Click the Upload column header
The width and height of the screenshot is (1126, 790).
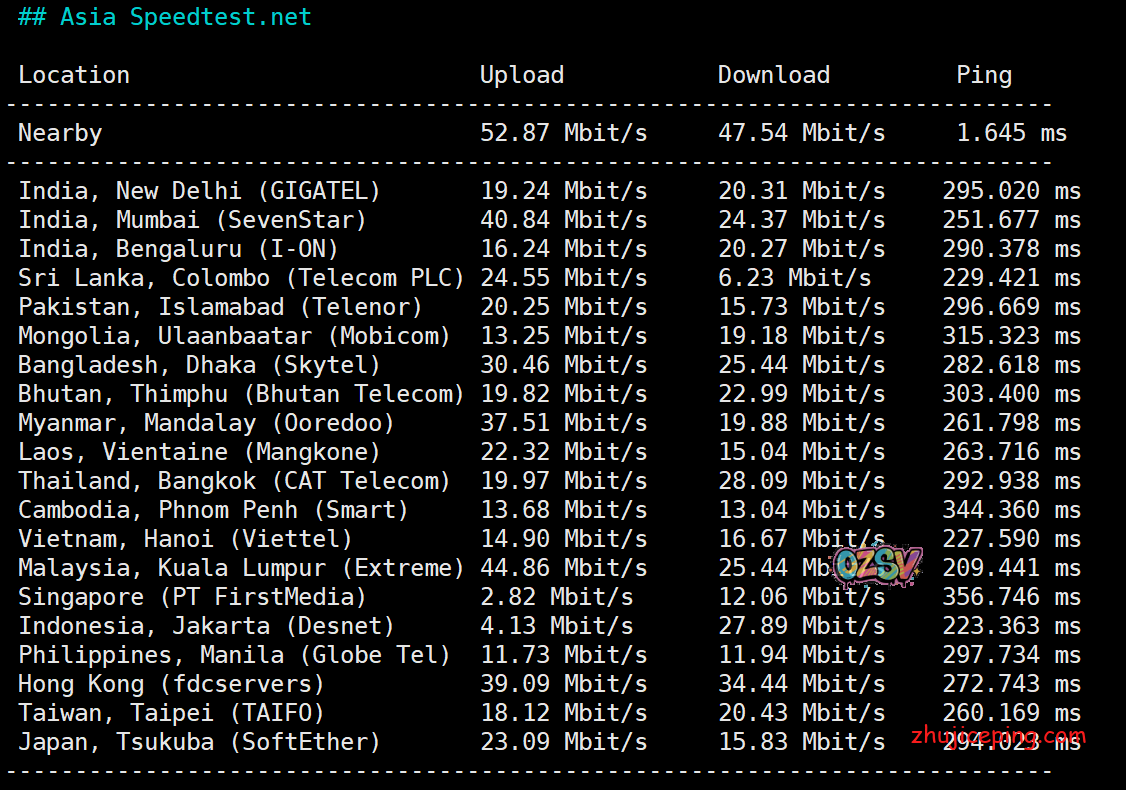tap(521, 75)
